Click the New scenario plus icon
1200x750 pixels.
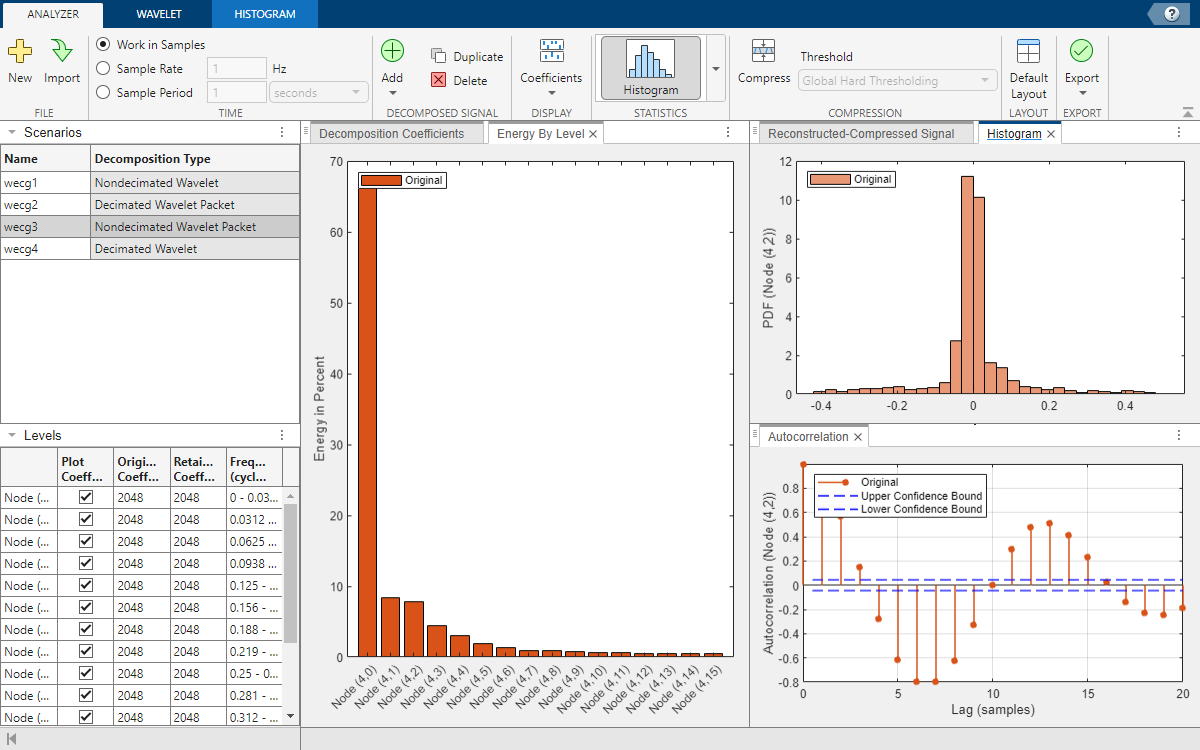pyautogui.click(x=20, y=52)
